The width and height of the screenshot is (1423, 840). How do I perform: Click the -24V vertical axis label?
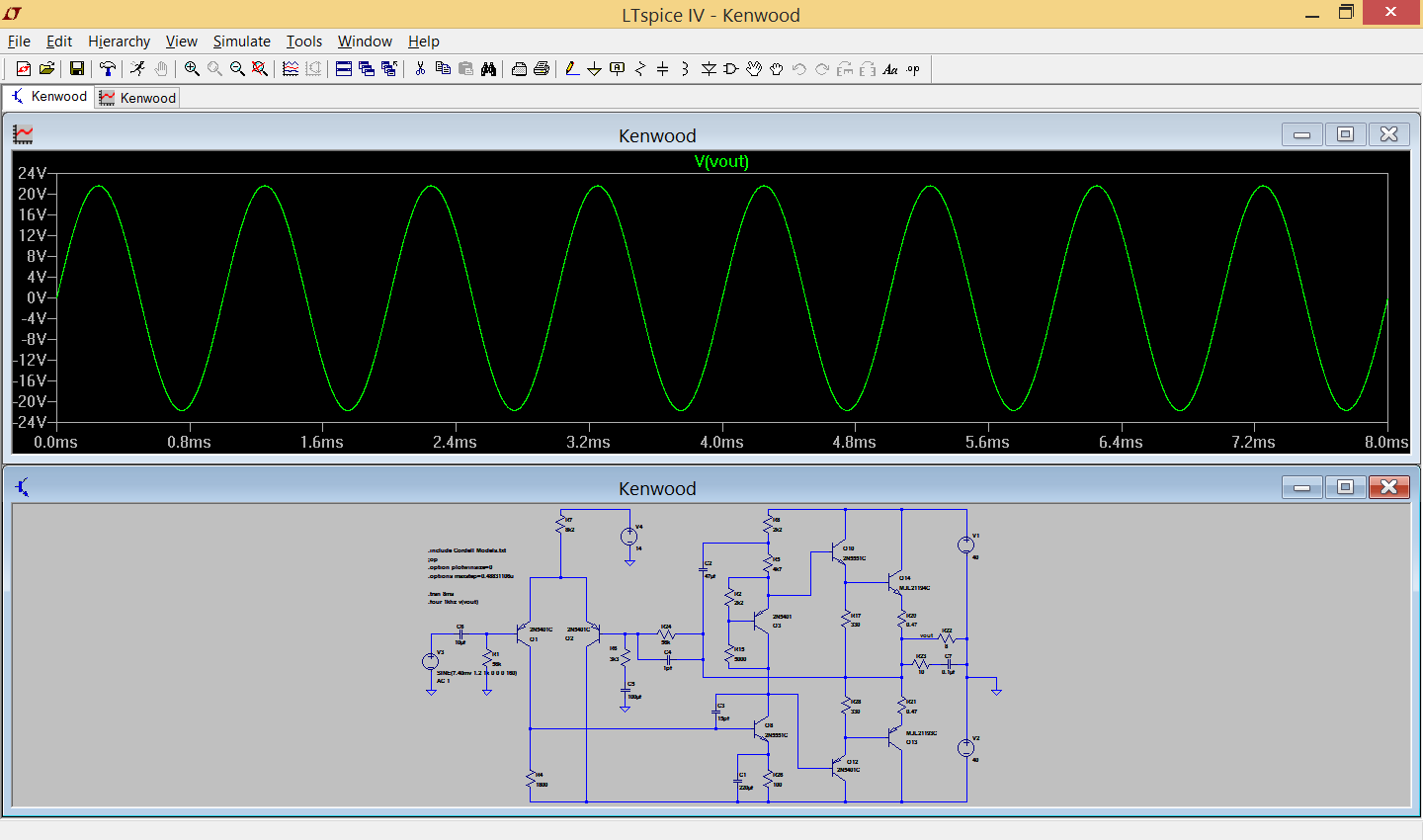[x=30, y=422]
